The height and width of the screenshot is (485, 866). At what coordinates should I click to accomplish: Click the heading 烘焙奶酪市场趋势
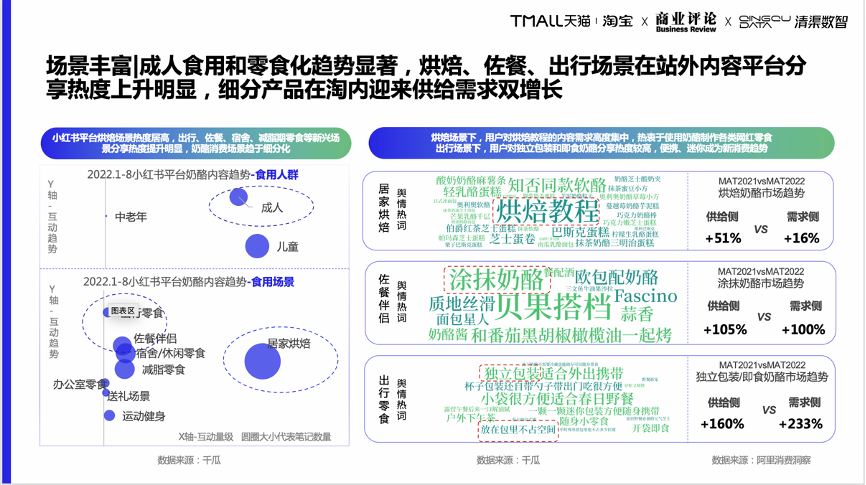click(761, 193)
